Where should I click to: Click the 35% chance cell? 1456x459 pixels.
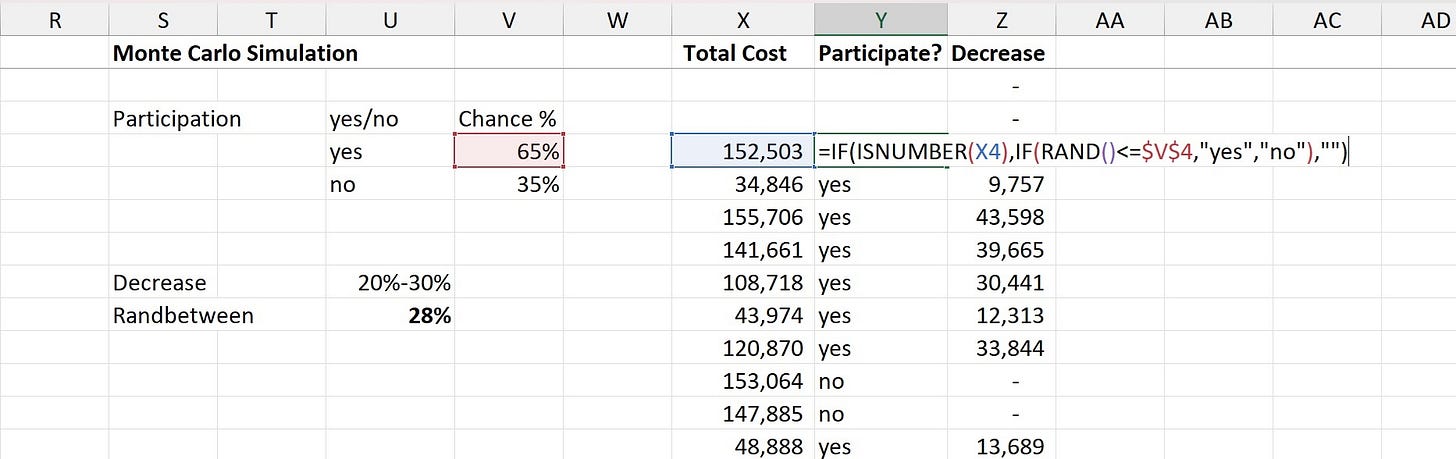click(509, 185)
